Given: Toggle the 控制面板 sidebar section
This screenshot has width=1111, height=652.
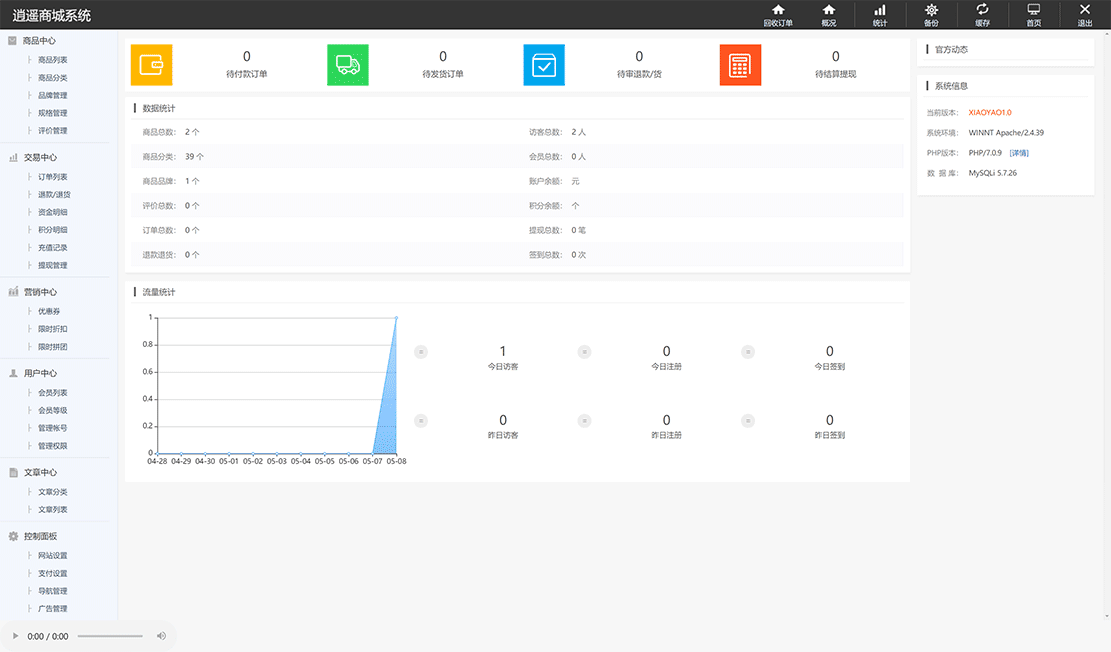Looking at the screenshot, I should coord(39,536).
